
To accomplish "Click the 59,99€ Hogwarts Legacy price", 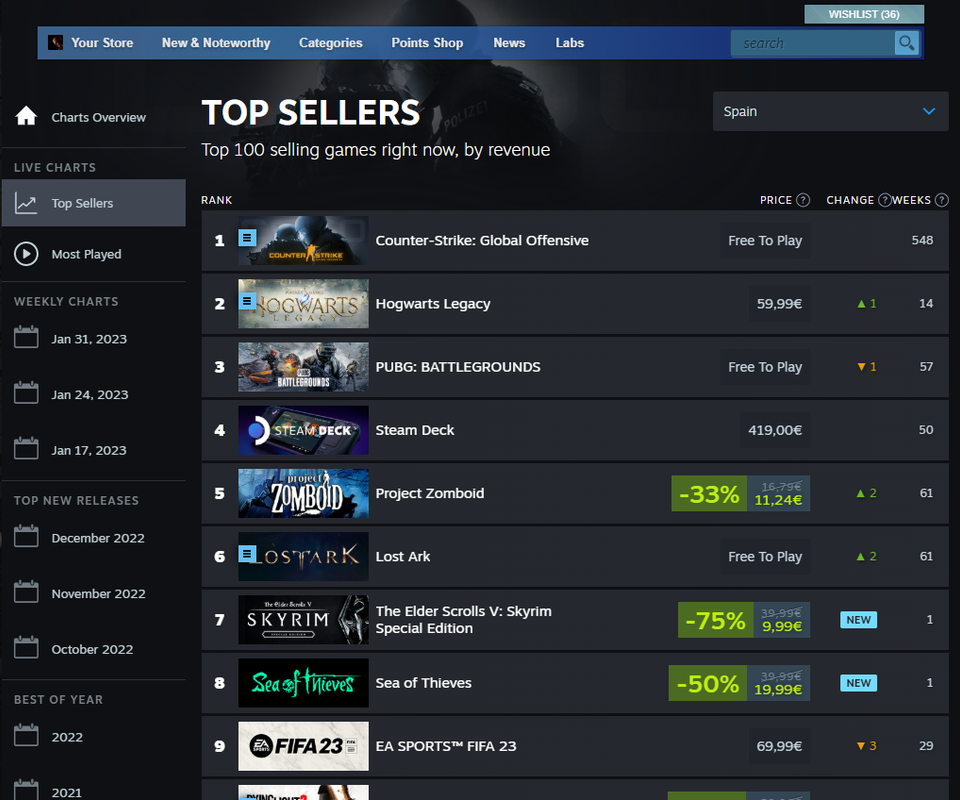I will (x=779, y=304).
